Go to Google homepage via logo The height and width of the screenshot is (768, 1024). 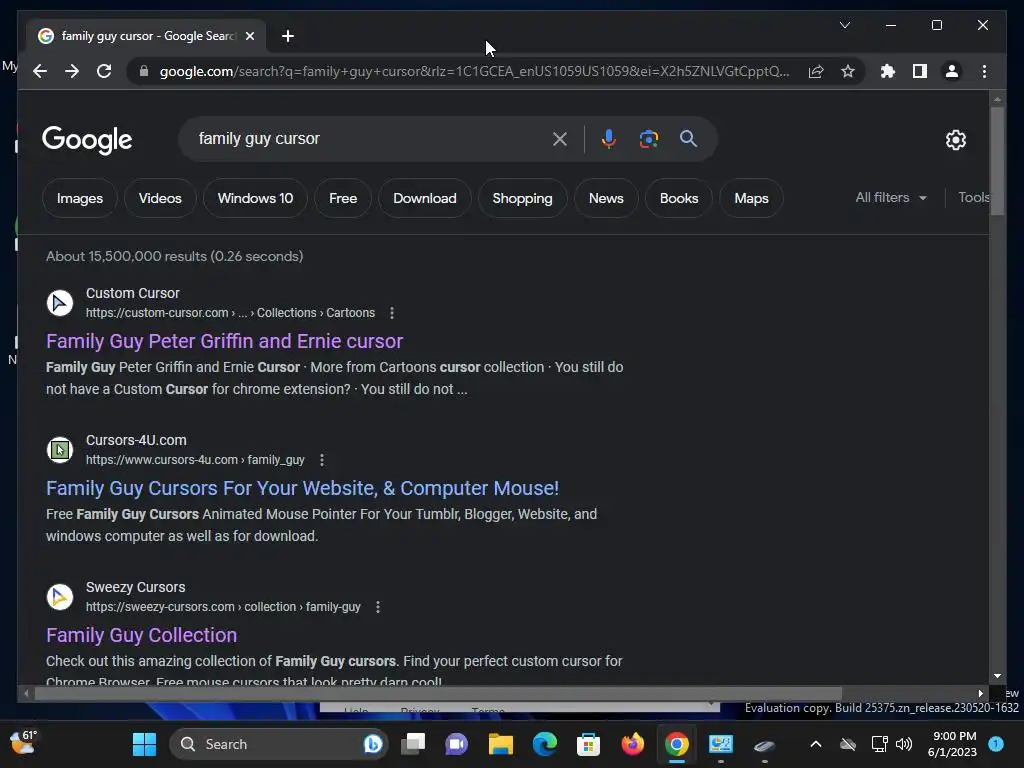pos(87,139)
